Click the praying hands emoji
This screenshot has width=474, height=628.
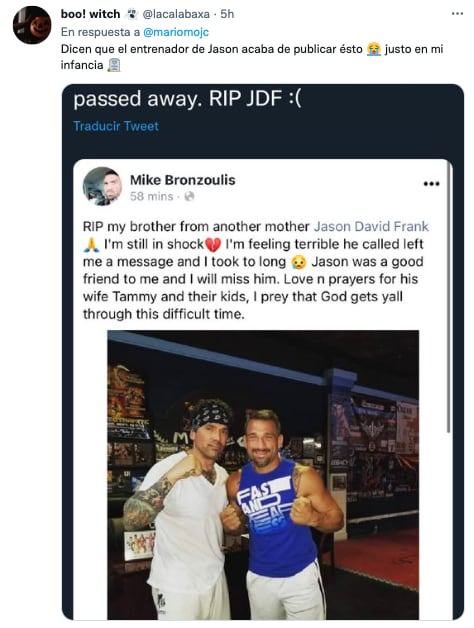point(91,244)
